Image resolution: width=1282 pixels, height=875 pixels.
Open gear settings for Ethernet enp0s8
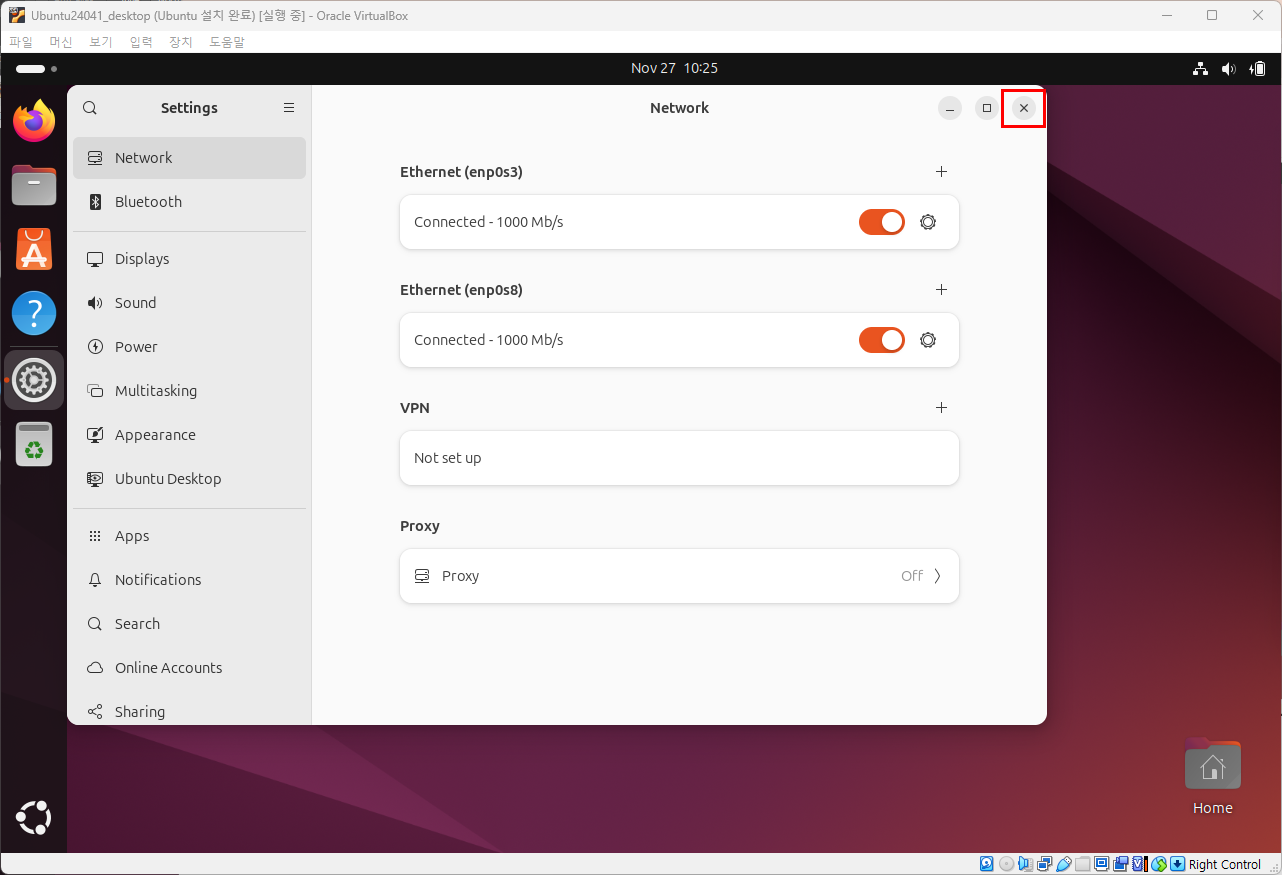click(x=928, y=340)
